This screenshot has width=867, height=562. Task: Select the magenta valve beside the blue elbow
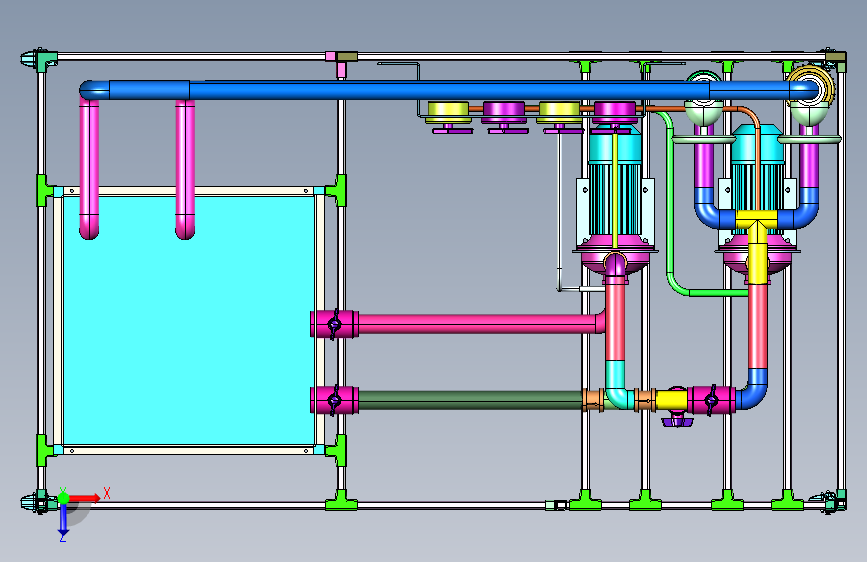(711, 400)
